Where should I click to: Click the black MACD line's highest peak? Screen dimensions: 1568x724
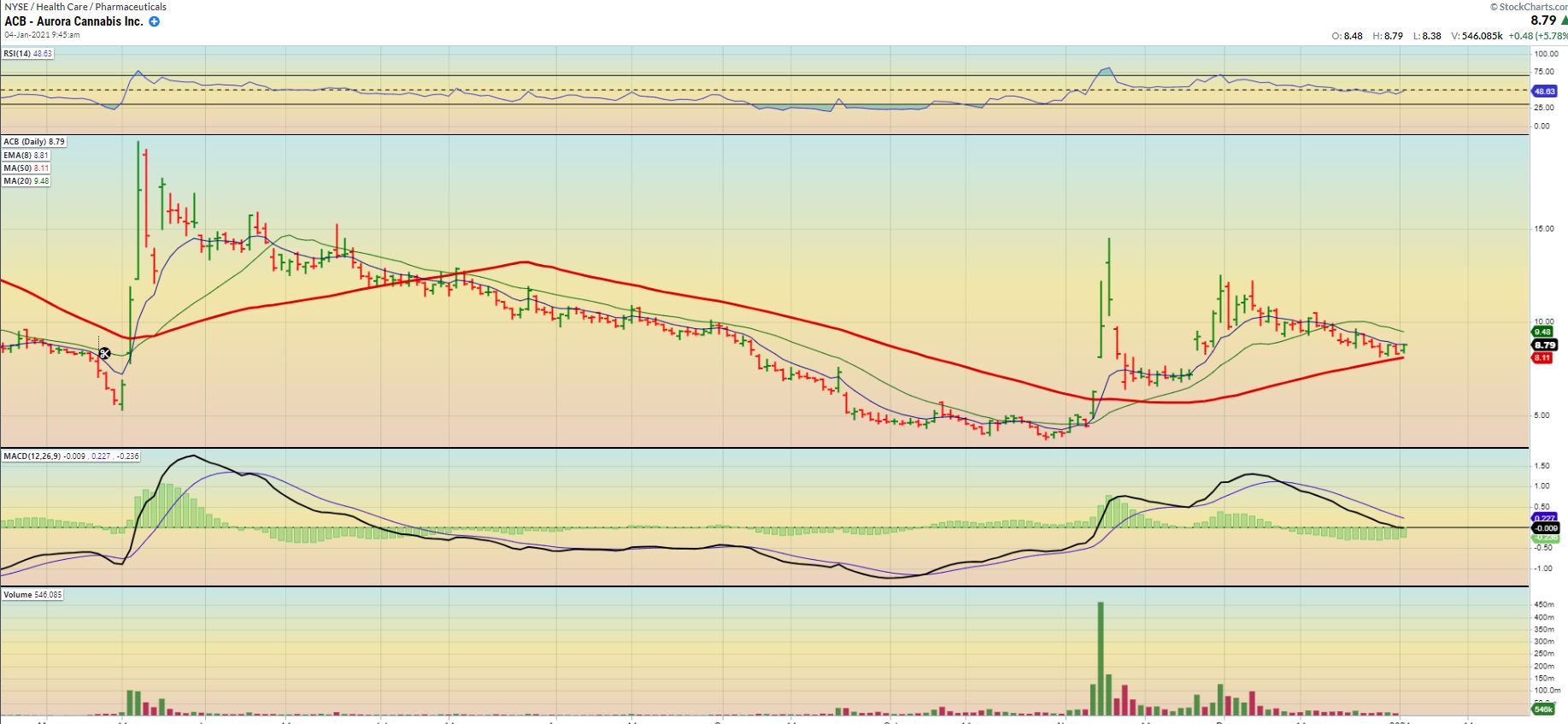192,456
